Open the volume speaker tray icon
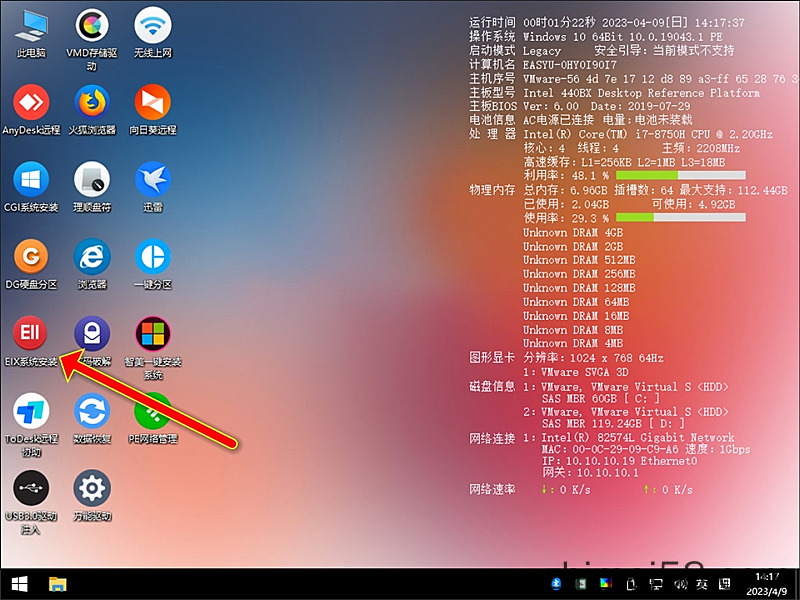Image resolution: width=800 pixels, height=600 pixels. [680, 584]
